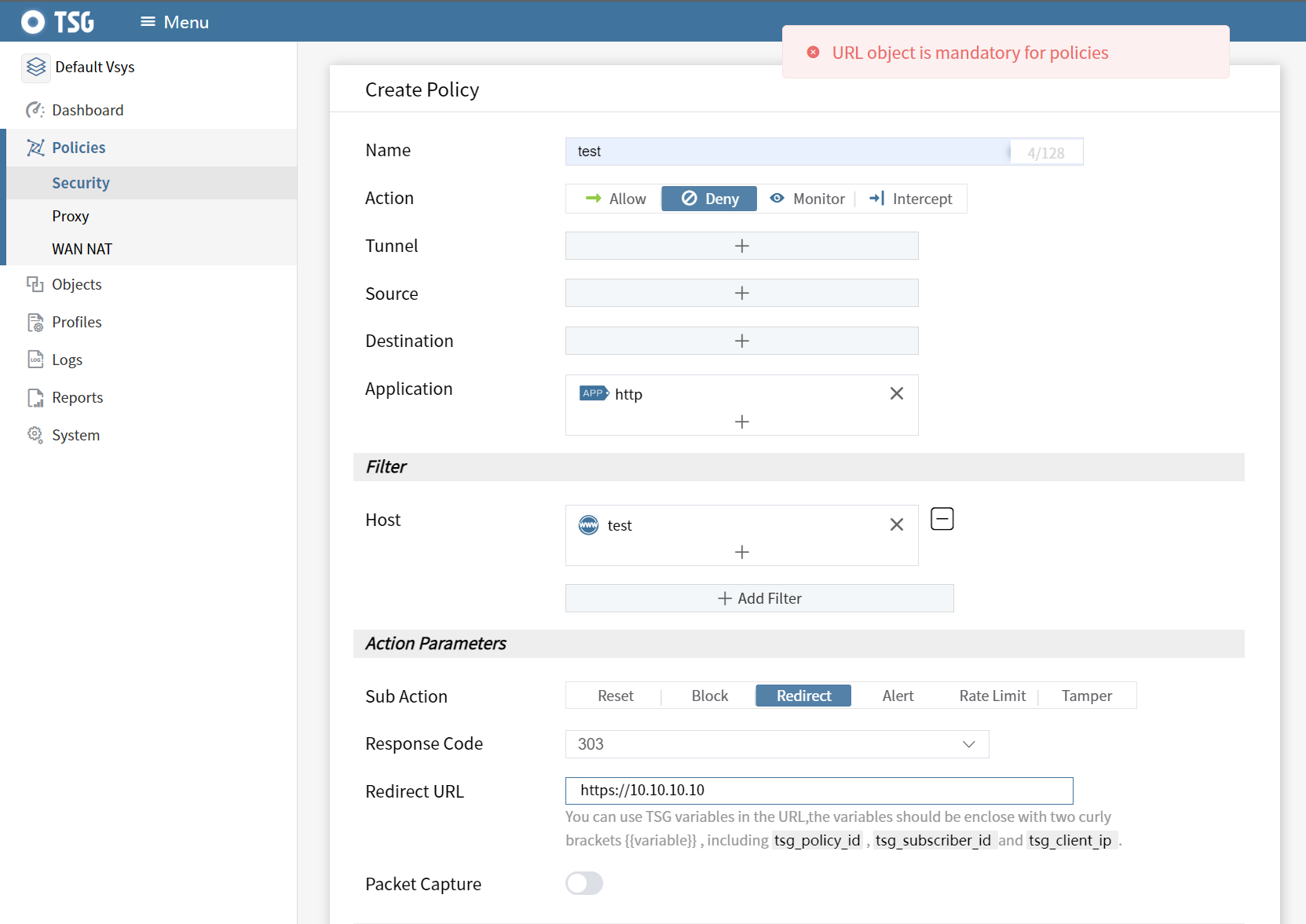Choose Monitor as the policy action
The image size is (1306, 924).
coord(807,199)
